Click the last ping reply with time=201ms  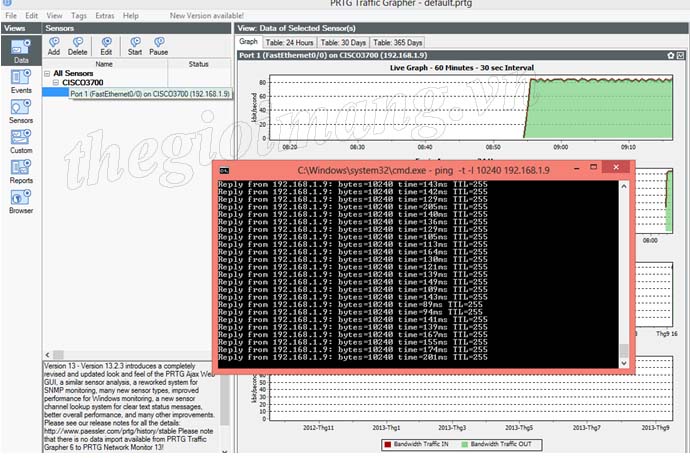(352, 357)
